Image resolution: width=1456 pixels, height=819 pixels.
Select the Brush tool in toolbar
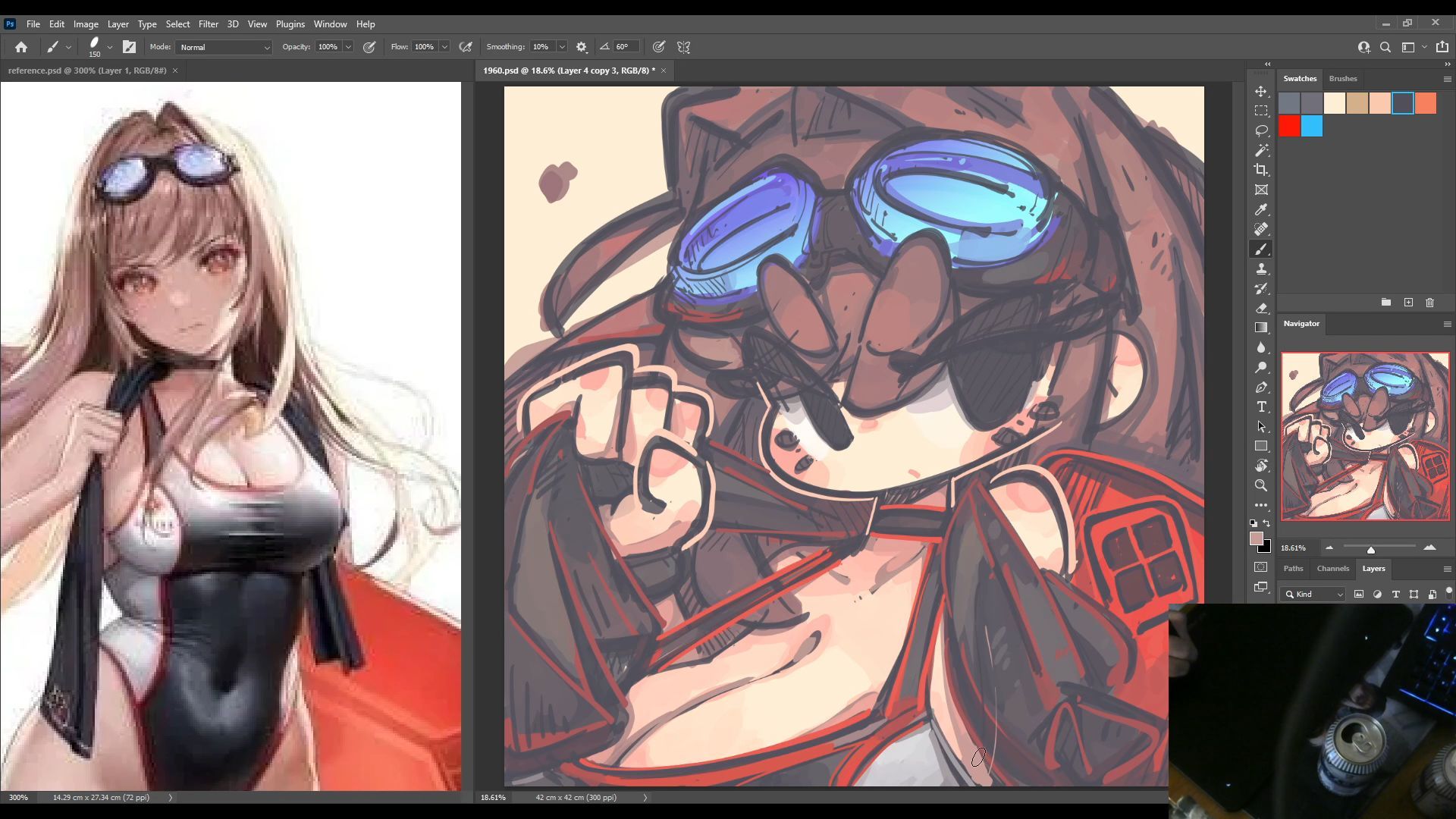(x=1261, y=249)
